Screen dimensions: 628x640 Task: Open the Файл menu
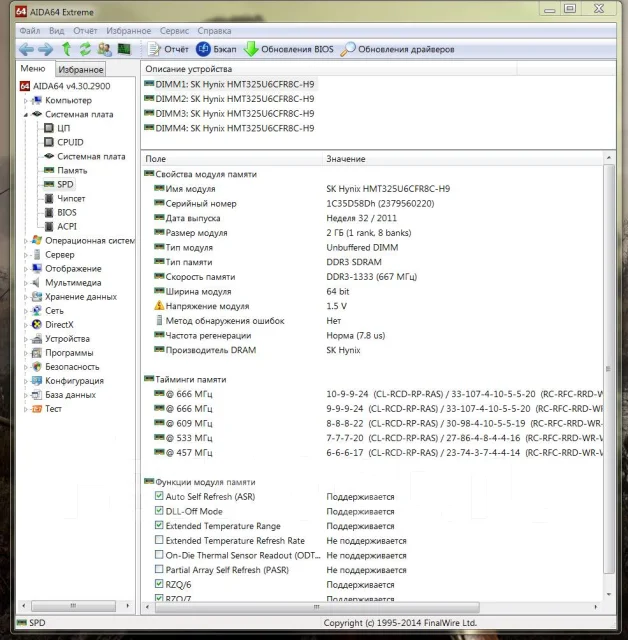29,31
